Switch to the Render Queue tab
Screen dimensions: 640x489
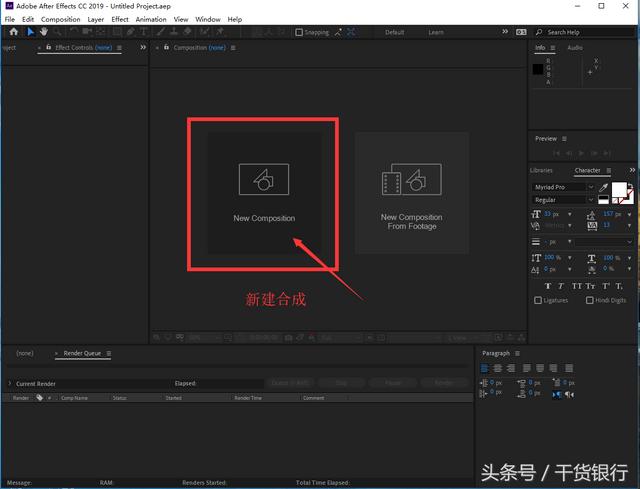[x=82, y=353]
